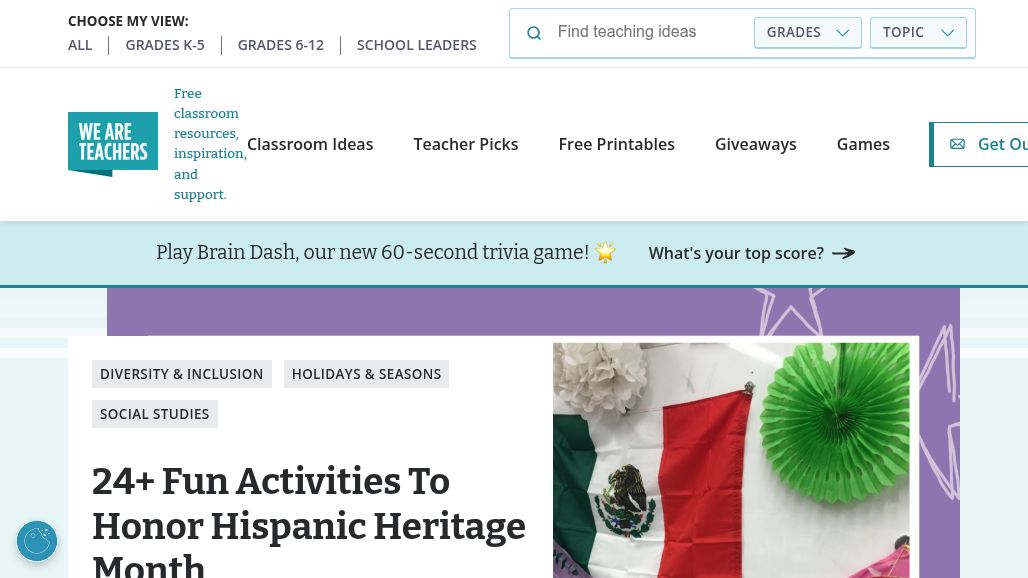This screenshot has height=578, width=1028.
Task: Click the star emoji in Brain Dash banner
Action: coord(605,252)
